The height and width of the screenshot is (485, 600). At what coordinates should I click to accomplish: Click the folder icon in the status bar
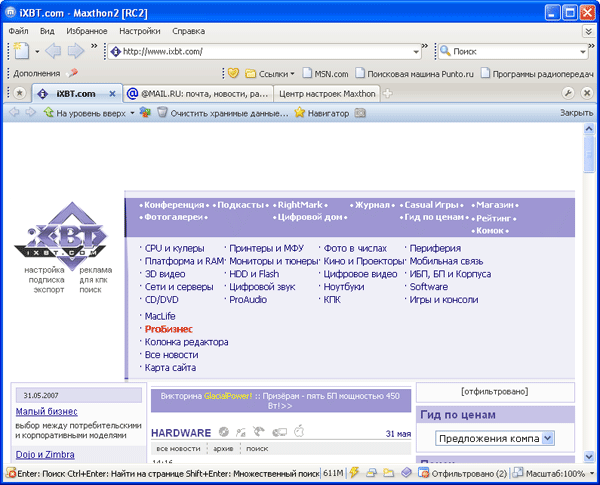pyautogui.click(x=388, y=473)
